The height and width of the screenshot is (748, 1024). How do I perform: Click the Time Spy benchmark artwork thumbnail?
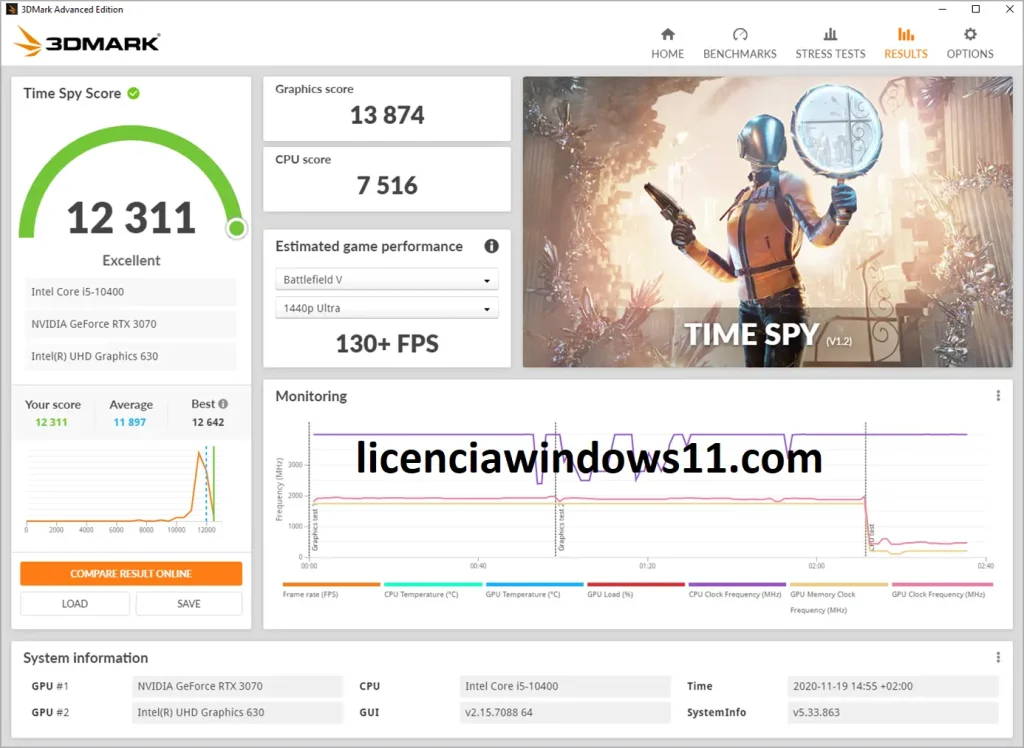click(767, 222)
